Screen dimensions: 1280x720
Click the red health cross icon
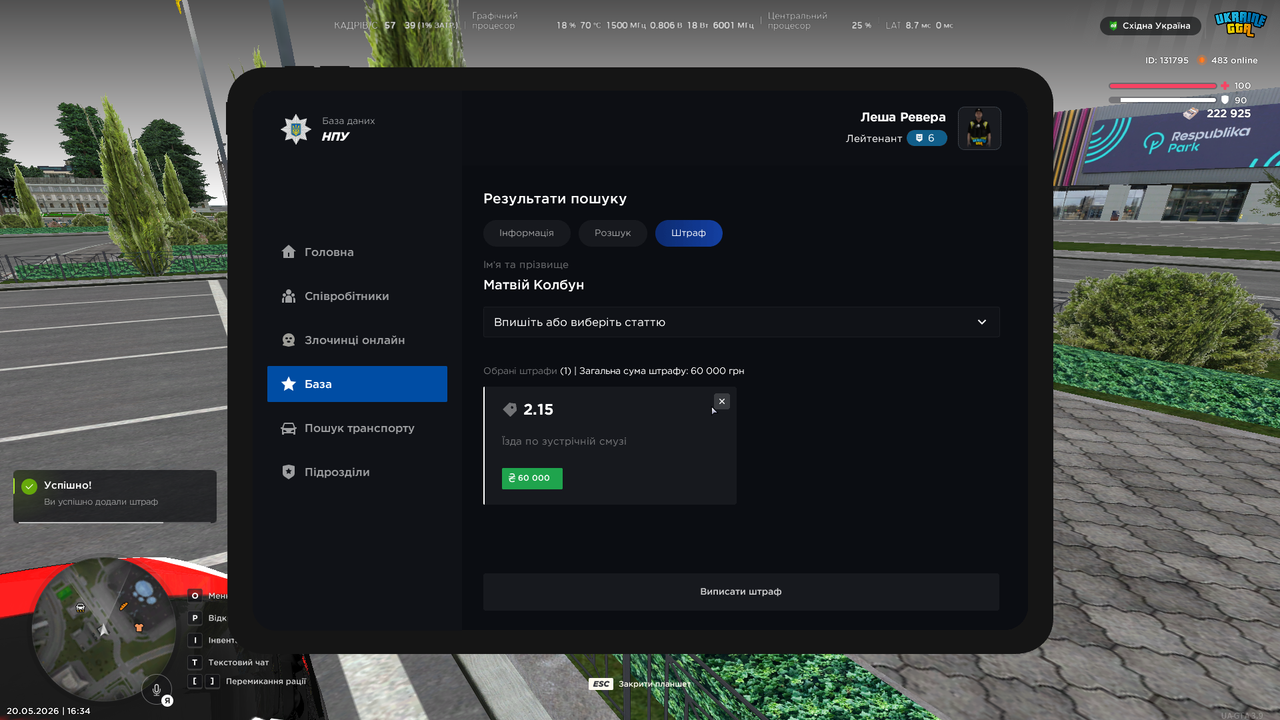(x=1225, y=86)
